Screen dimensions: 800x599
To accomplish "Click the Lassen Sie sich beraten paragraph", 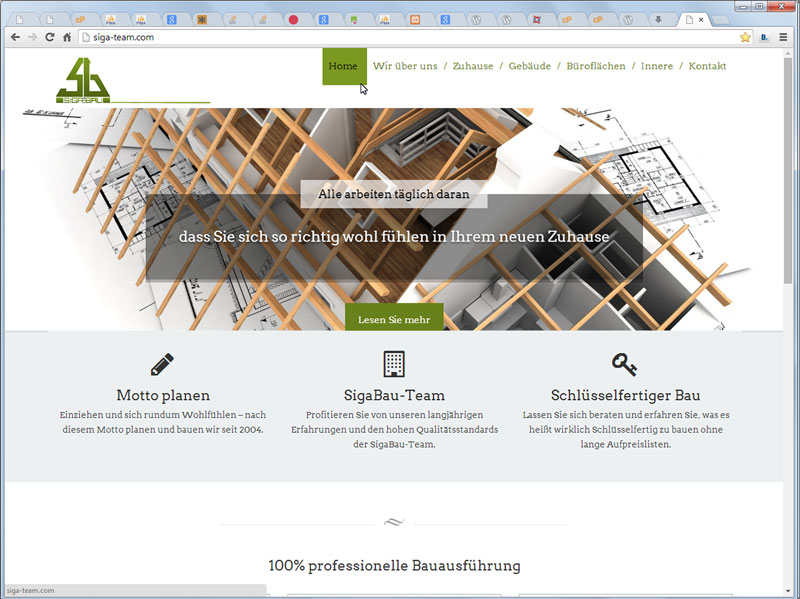I will point(626,430).
